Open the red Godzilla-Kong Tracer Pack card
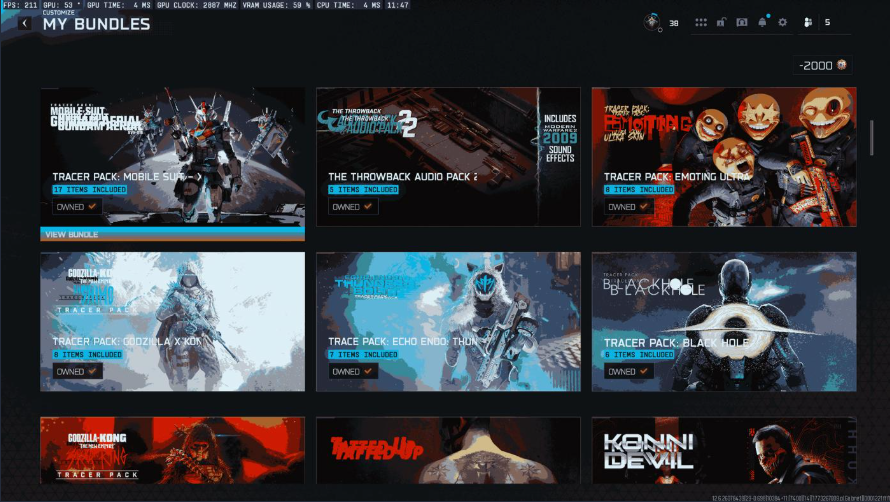This screenshot has height=502, width=890. (173, 450)
